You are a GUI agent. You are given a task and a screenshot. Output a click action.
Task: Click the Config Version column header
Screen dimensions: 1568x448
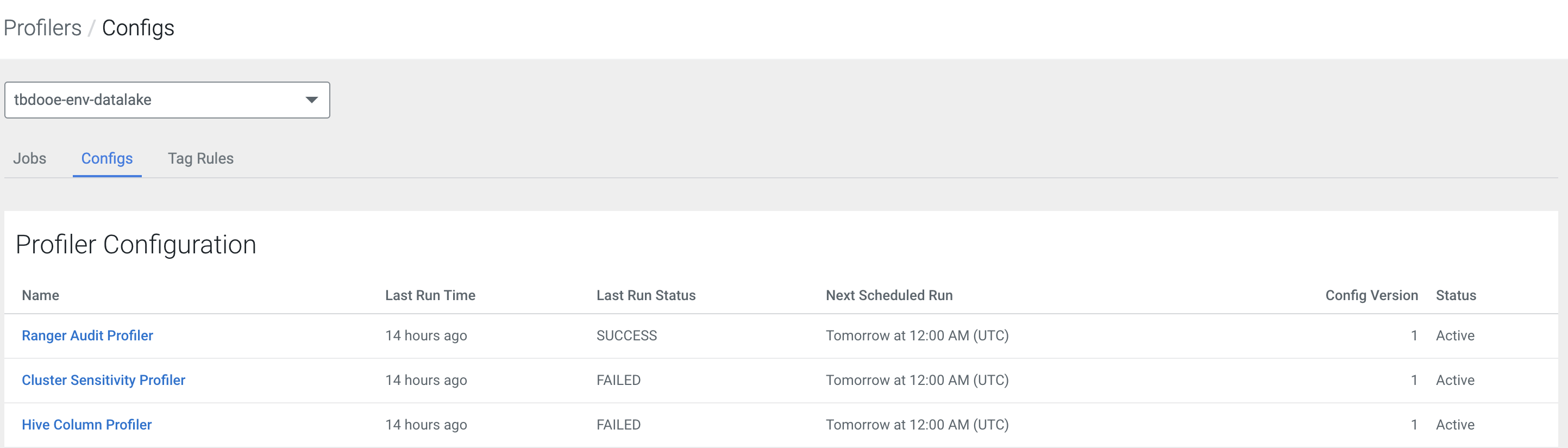coord(1371,296)
